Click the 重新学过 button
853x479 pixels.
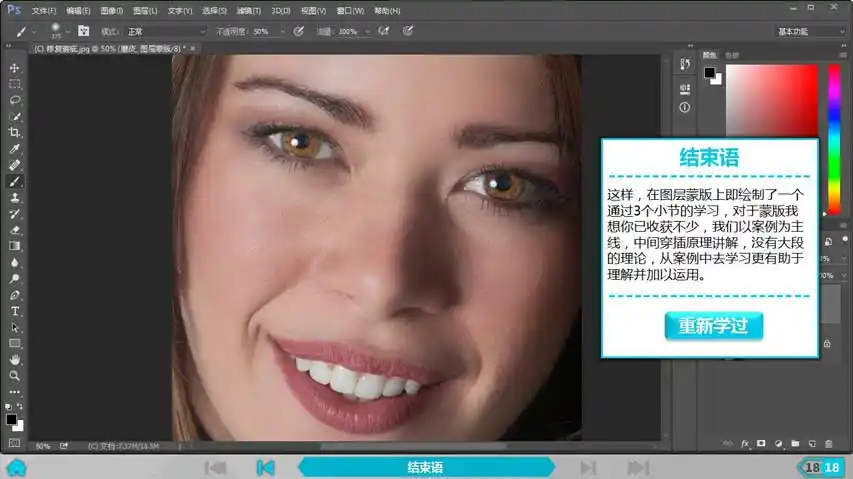[713, 326]
